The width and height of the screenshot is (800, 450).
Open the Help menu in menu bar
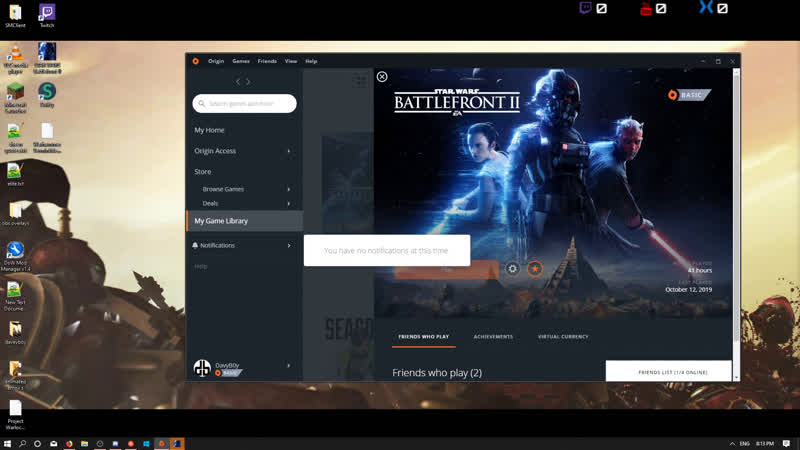(x=311, y=61)
